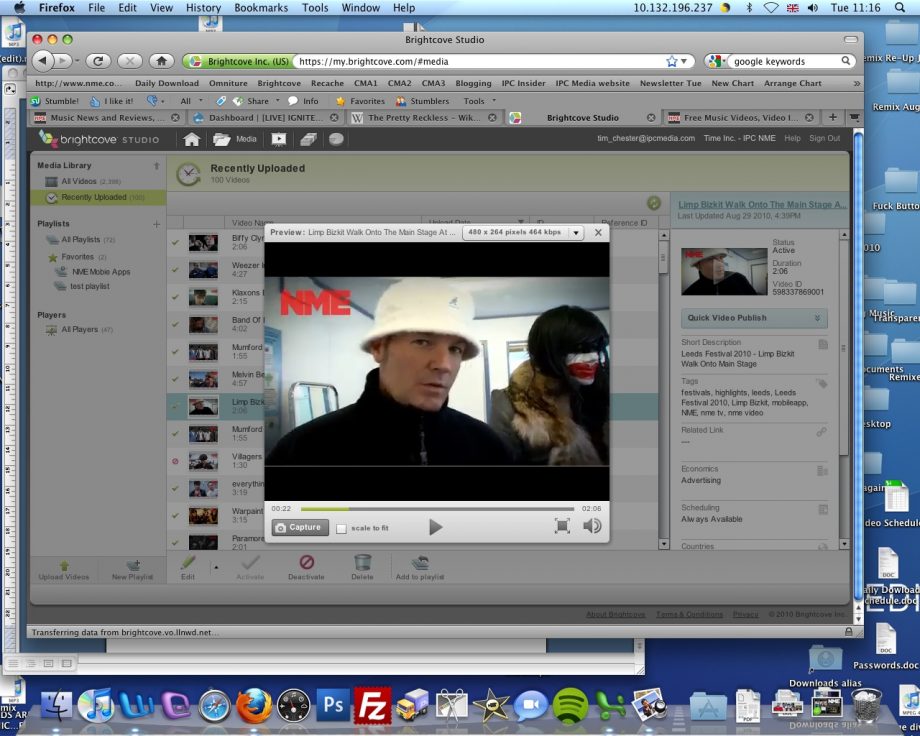Seek in the preview progress bar

point(437,509)
